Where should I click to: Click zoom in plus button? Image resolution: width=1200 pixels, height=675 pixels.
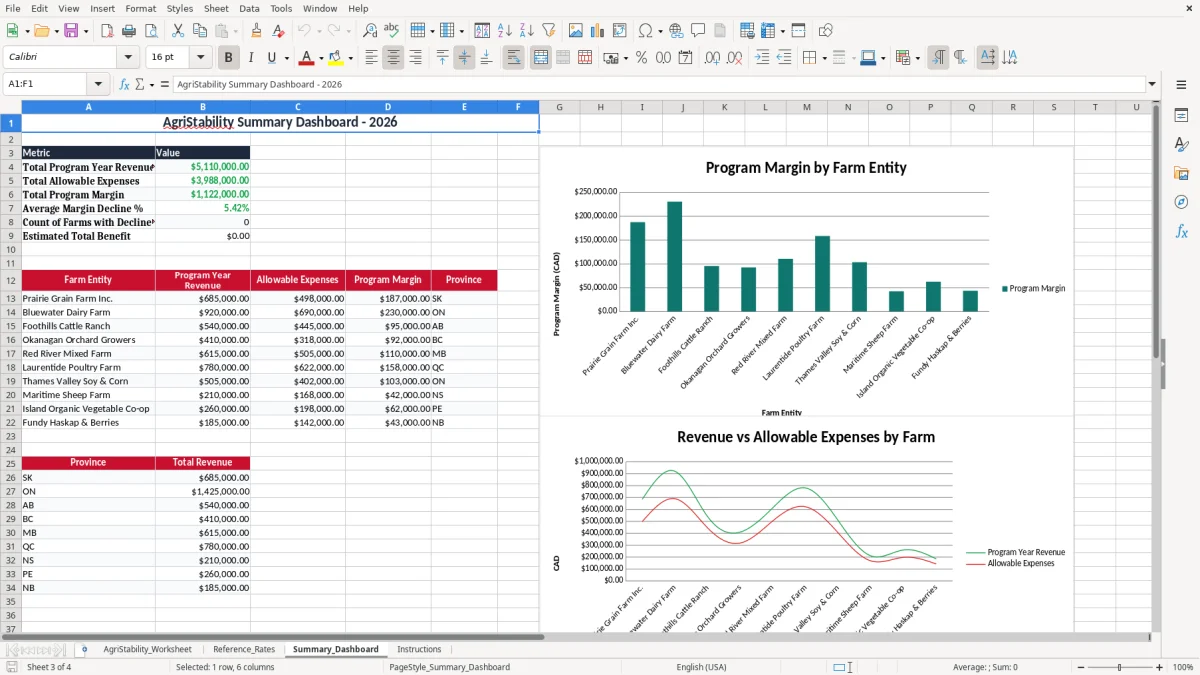coord(1160,667)
